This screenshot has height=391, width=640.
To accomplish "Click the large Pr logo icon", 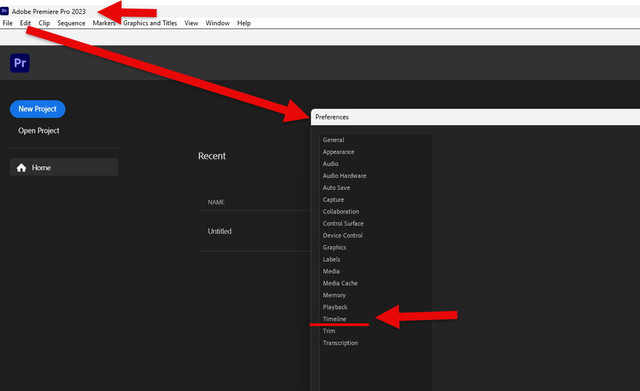I will (x=20, y=63).
